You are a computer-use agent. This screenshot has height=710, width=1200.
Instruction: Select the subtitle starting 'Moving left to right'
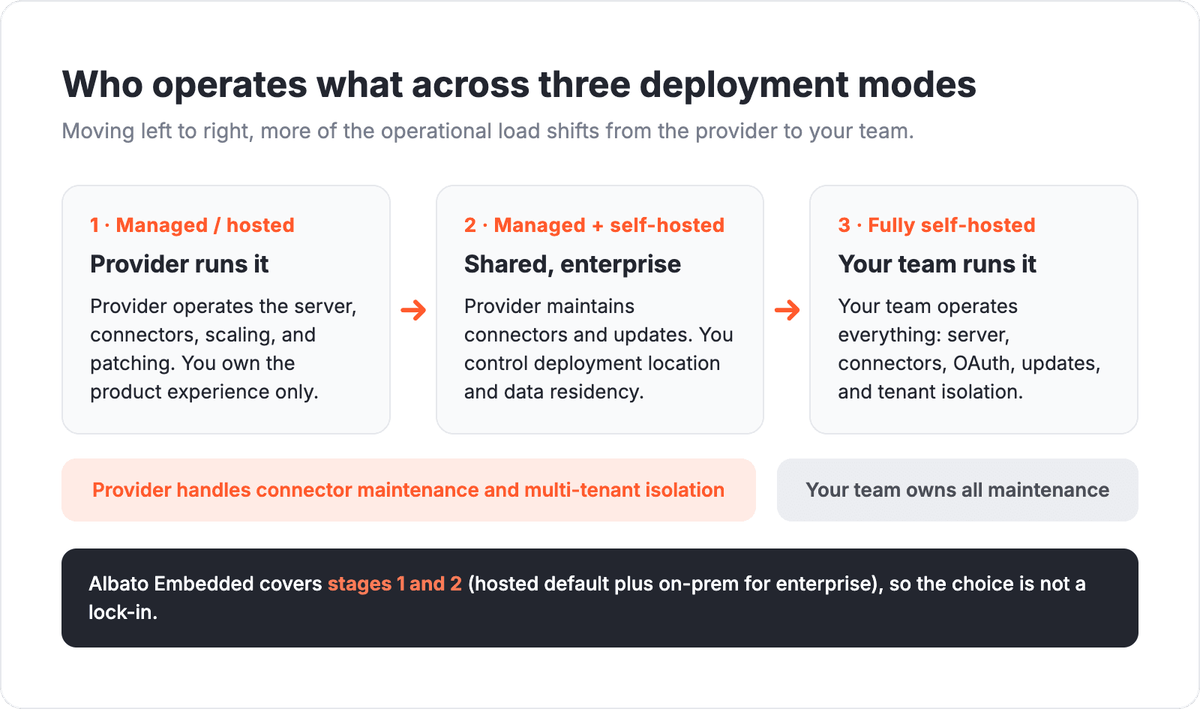click(x=487, y=132)
